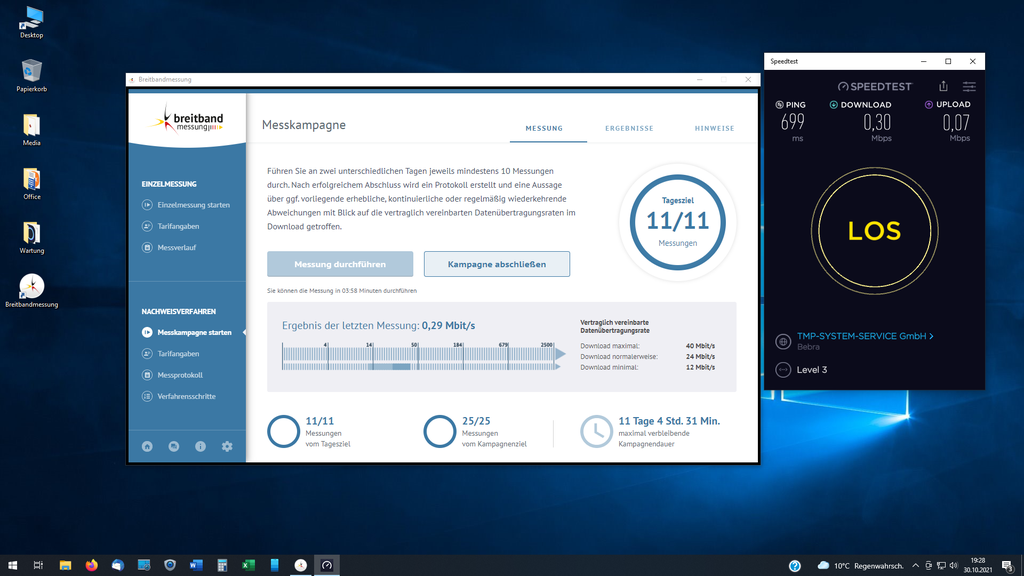1024x576 pixels.
Task: Click the measurement result scale bar
Action: [423, 357]
